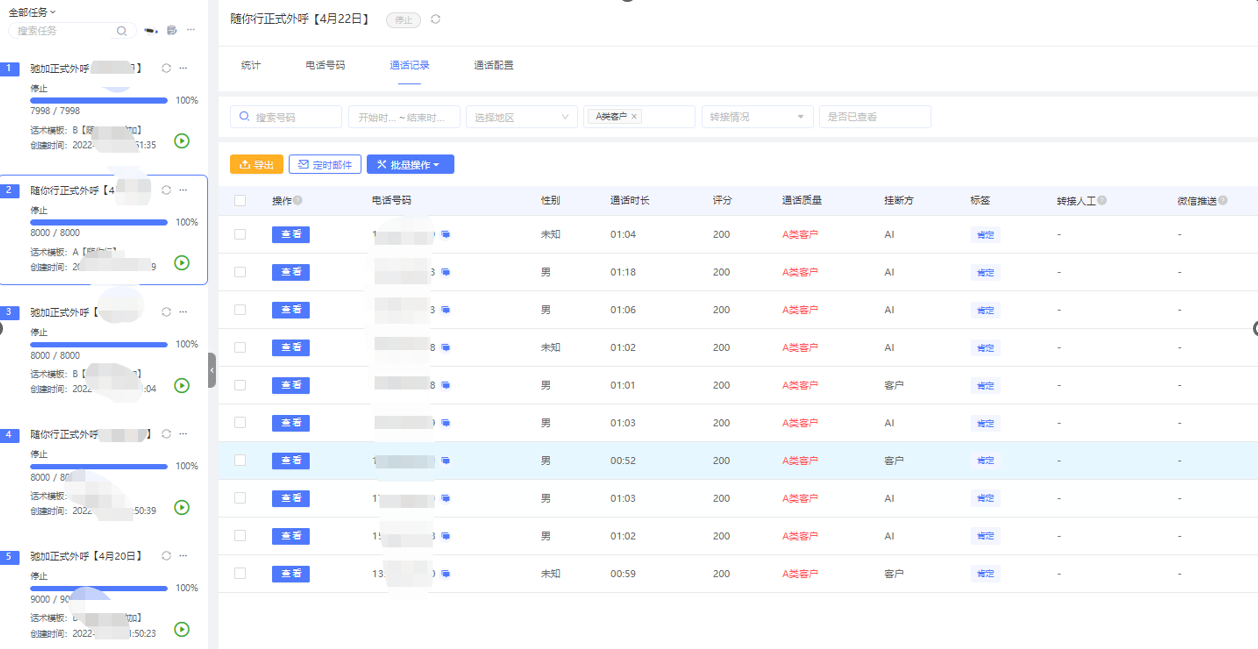
Task: Click the message icon in first call row
Action: point(446,235)
